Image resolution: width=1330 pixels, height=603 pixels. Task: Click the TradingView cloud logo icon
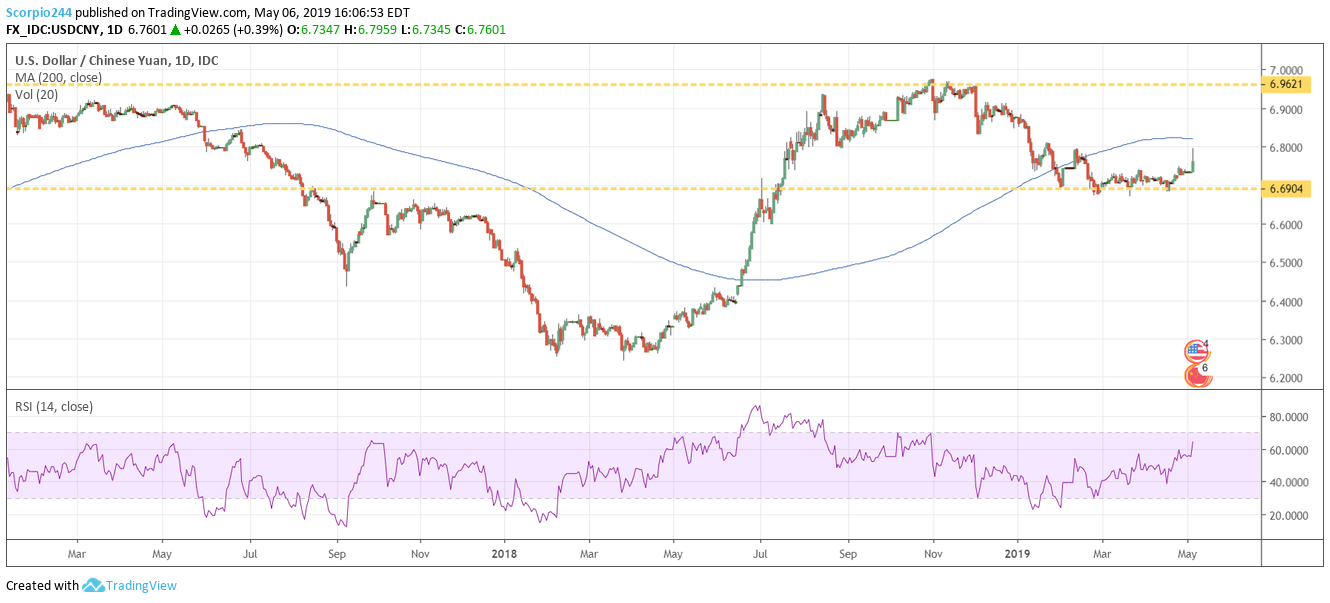(94, 586)
